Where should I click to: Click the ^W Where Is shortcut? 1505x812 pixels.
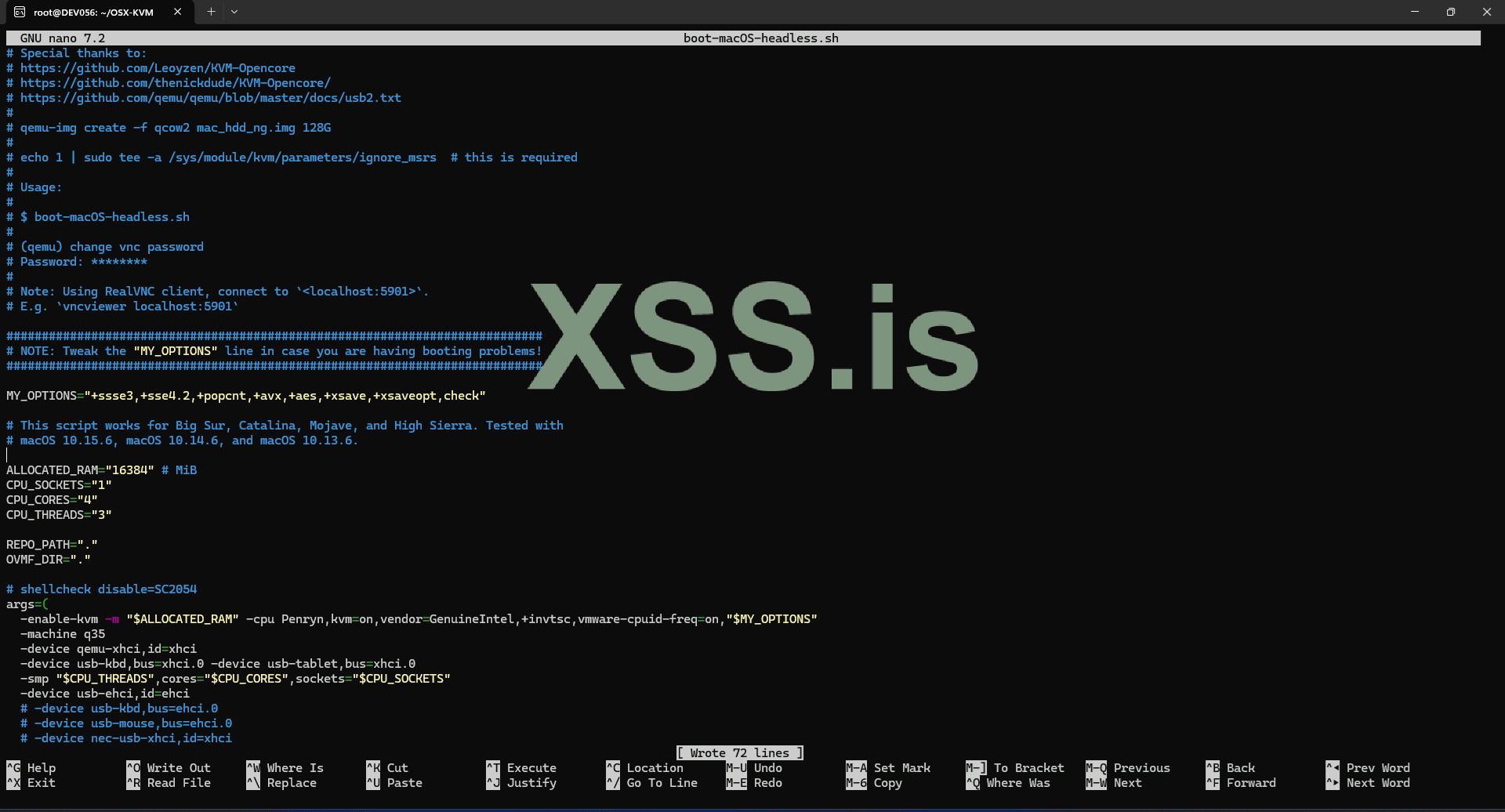(x=285, y=768)
